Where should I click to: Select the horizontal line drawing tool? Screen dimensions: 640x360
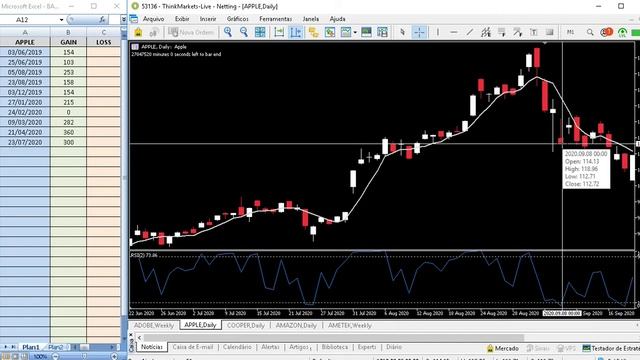click(453, 32)
